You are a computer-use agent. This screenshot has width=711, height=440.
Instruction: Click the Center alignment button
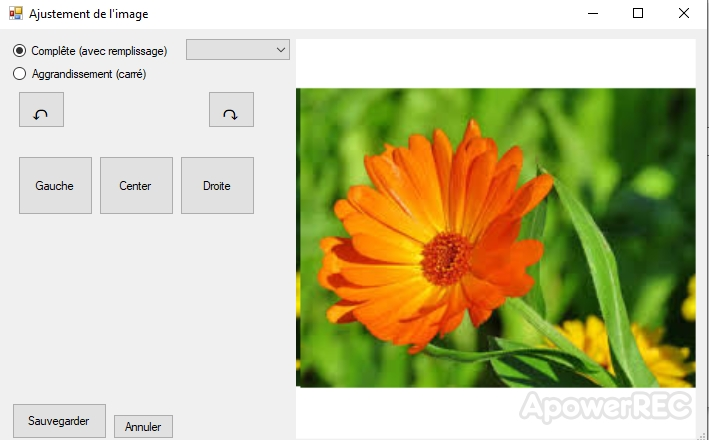coord(136,186)
